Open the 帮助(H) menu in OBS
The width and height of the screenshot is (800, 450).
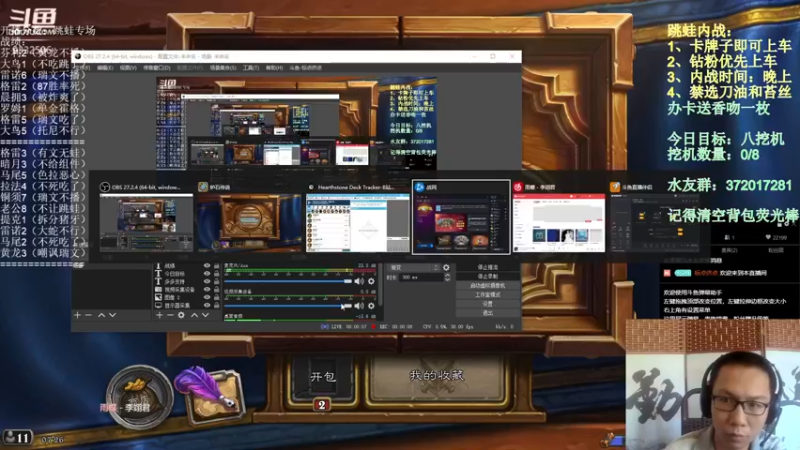pyautogui.click(x=274, y=68)
